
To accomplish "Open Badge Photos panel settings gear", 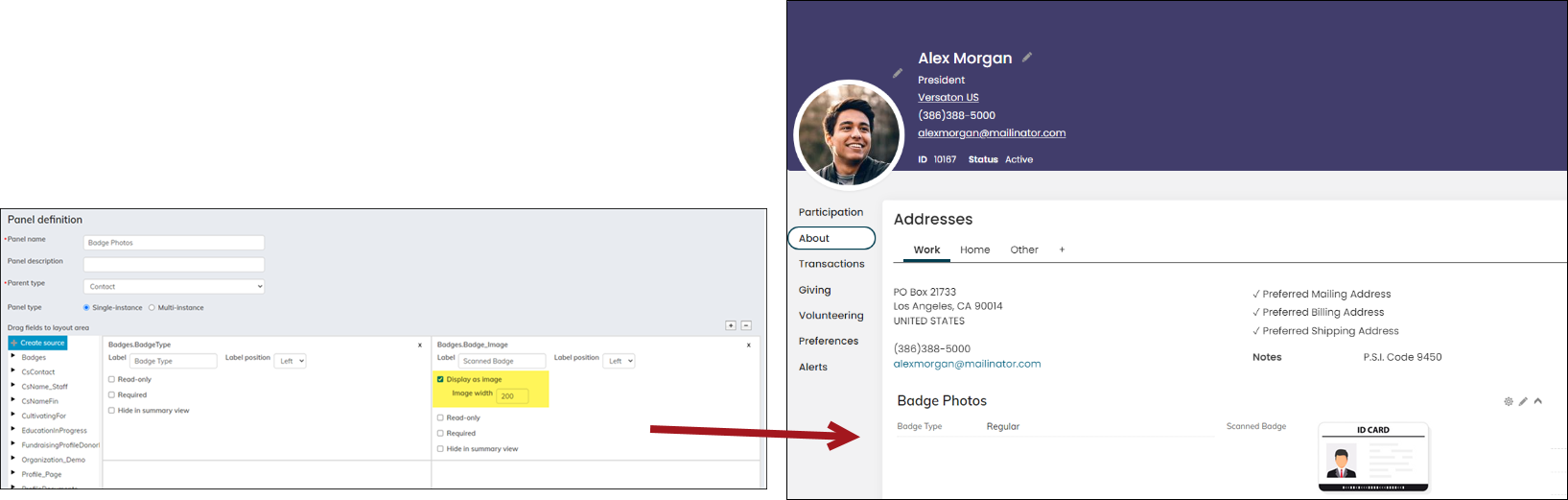I will click(x=1509, y=401).
